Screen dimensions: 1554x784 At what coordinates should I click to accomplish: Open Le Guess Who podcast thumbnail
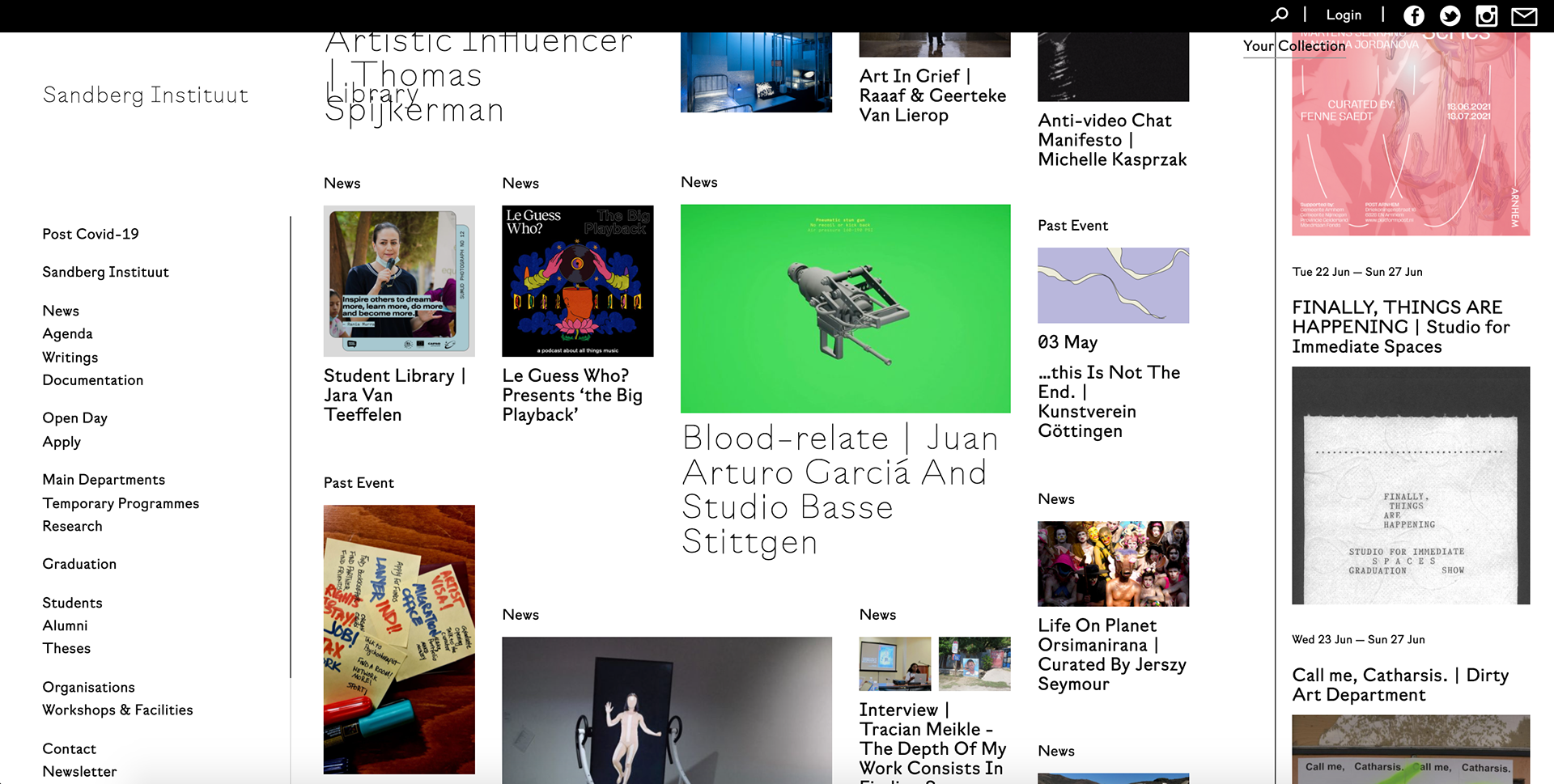click(x=577, y=281)
